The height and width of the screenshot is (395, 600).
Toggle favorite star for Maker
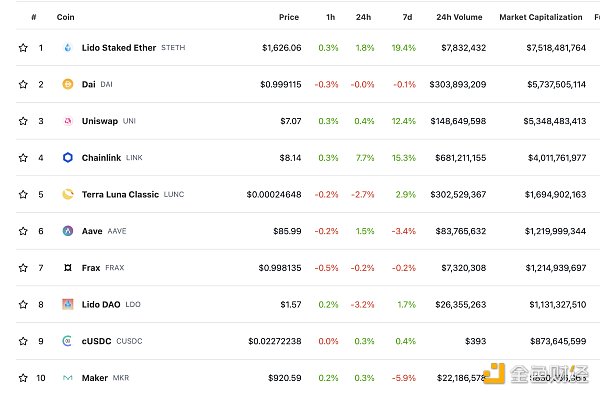[23, 378]
